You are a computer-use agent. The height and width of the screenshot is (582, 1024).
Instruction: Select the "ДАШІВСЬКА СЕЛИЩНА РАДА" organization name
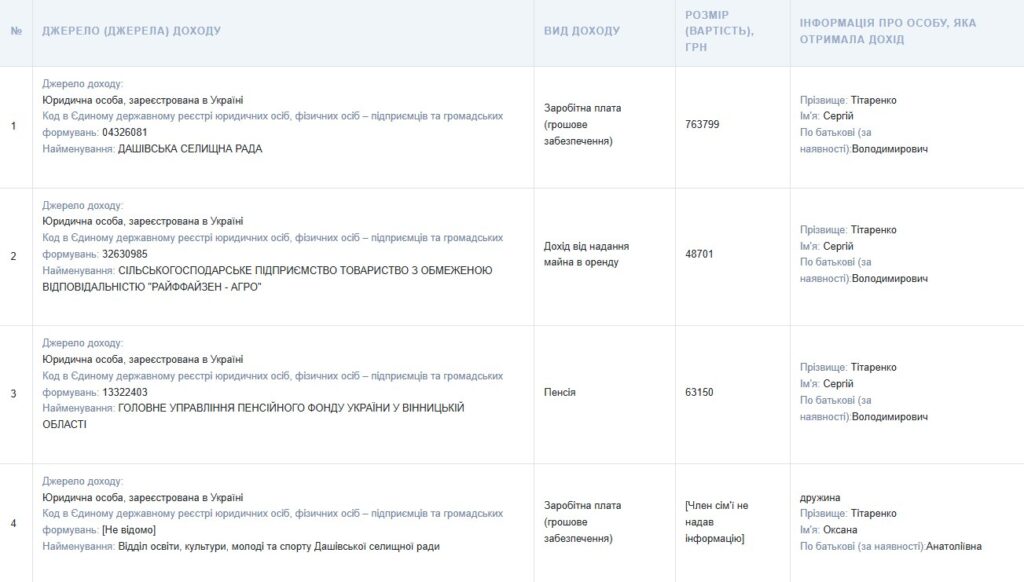190,149
